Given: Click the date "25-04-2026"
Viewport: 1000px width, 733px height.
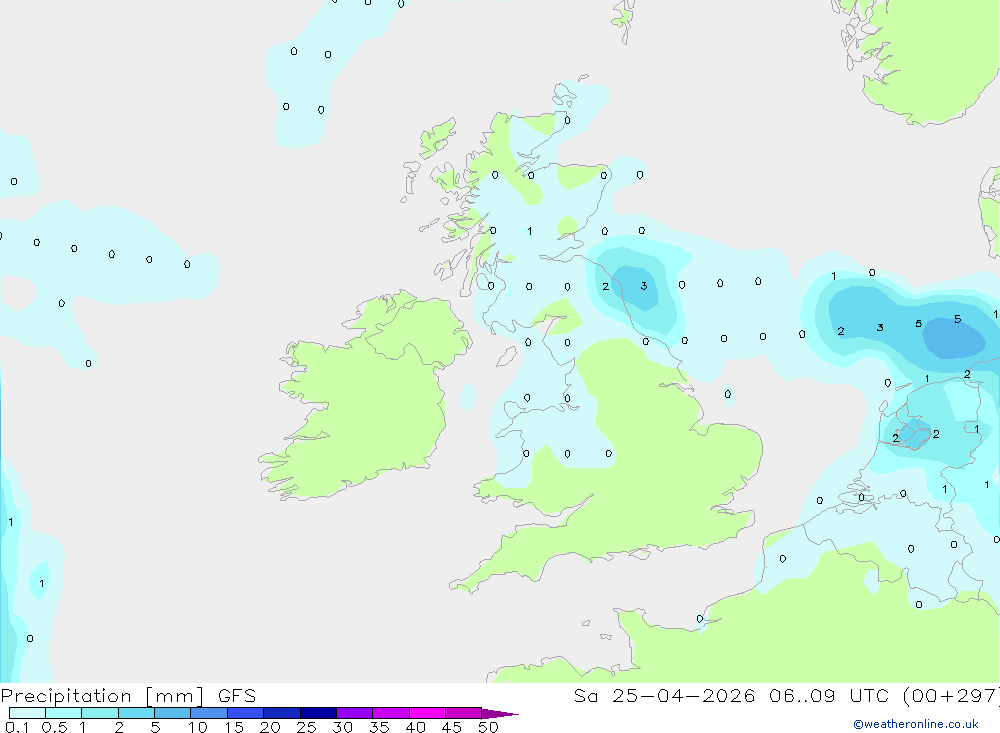Looking at the screenshot, I should click(684, 695).
